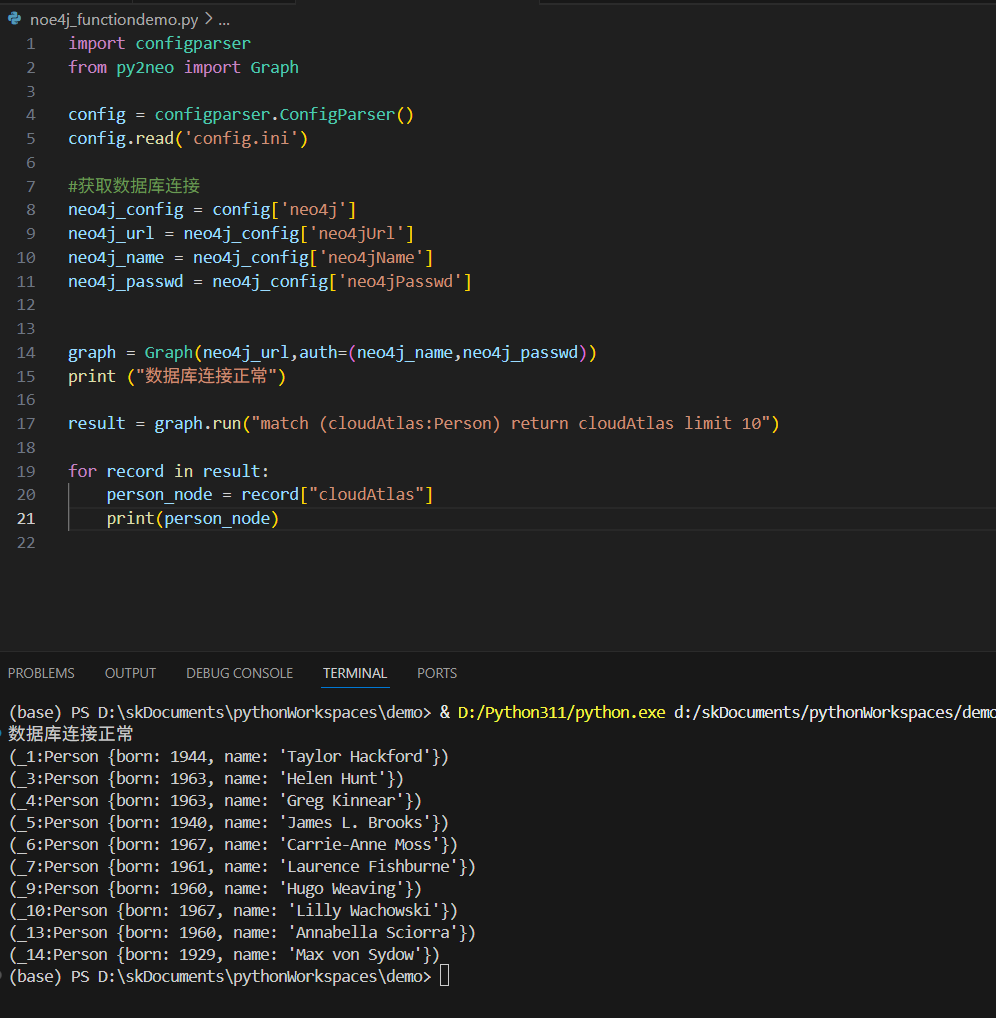Click 'for record in result:' line
The image size is (996, 1018).
[168, 471]
